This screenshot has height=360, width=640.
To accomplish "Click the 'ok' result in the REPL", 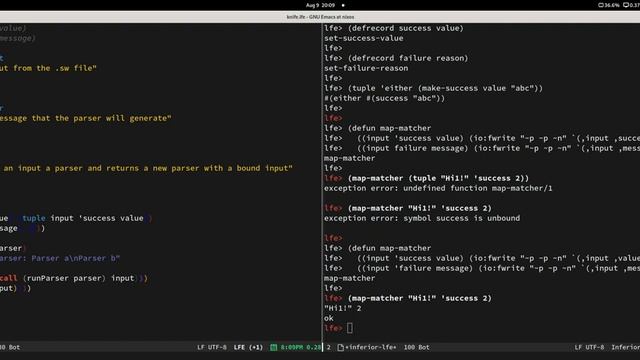I will 329,318.
